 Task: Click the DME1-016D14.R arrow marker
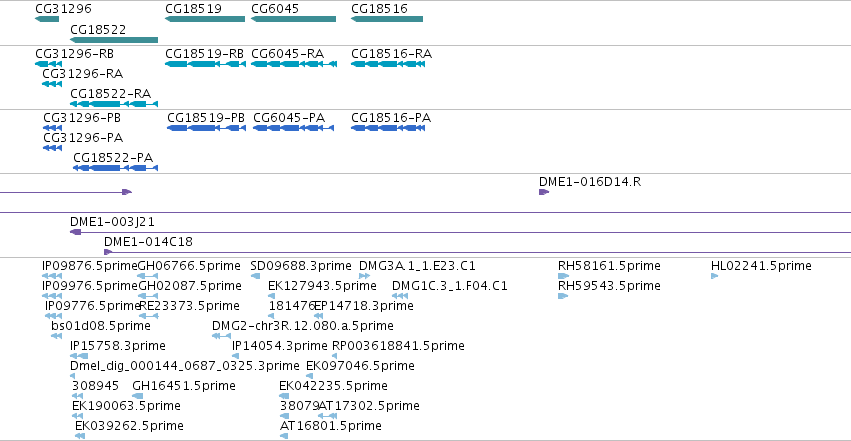(544, 192)
